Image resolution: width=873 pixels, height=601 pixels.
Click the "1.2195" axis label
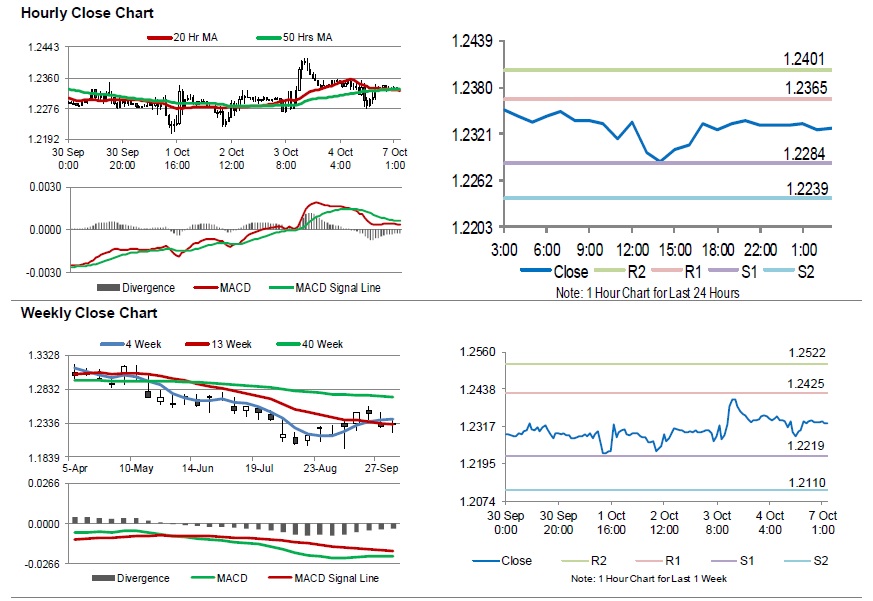(477, 464)
